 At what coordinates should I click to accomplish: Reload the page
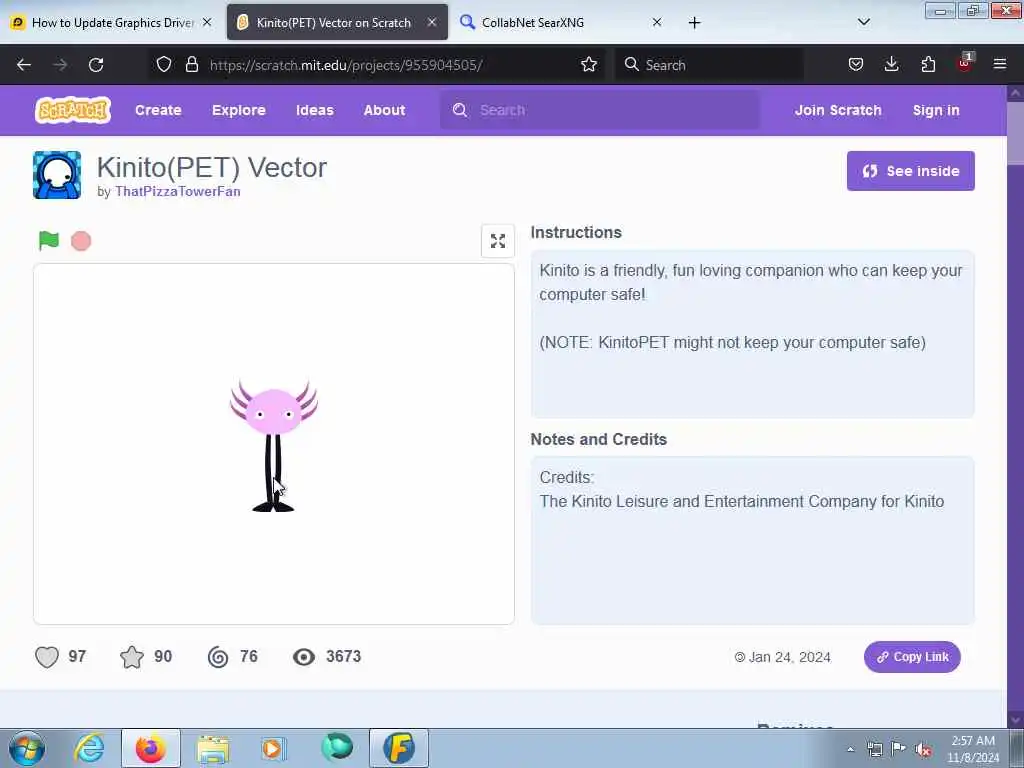[96, 65]
